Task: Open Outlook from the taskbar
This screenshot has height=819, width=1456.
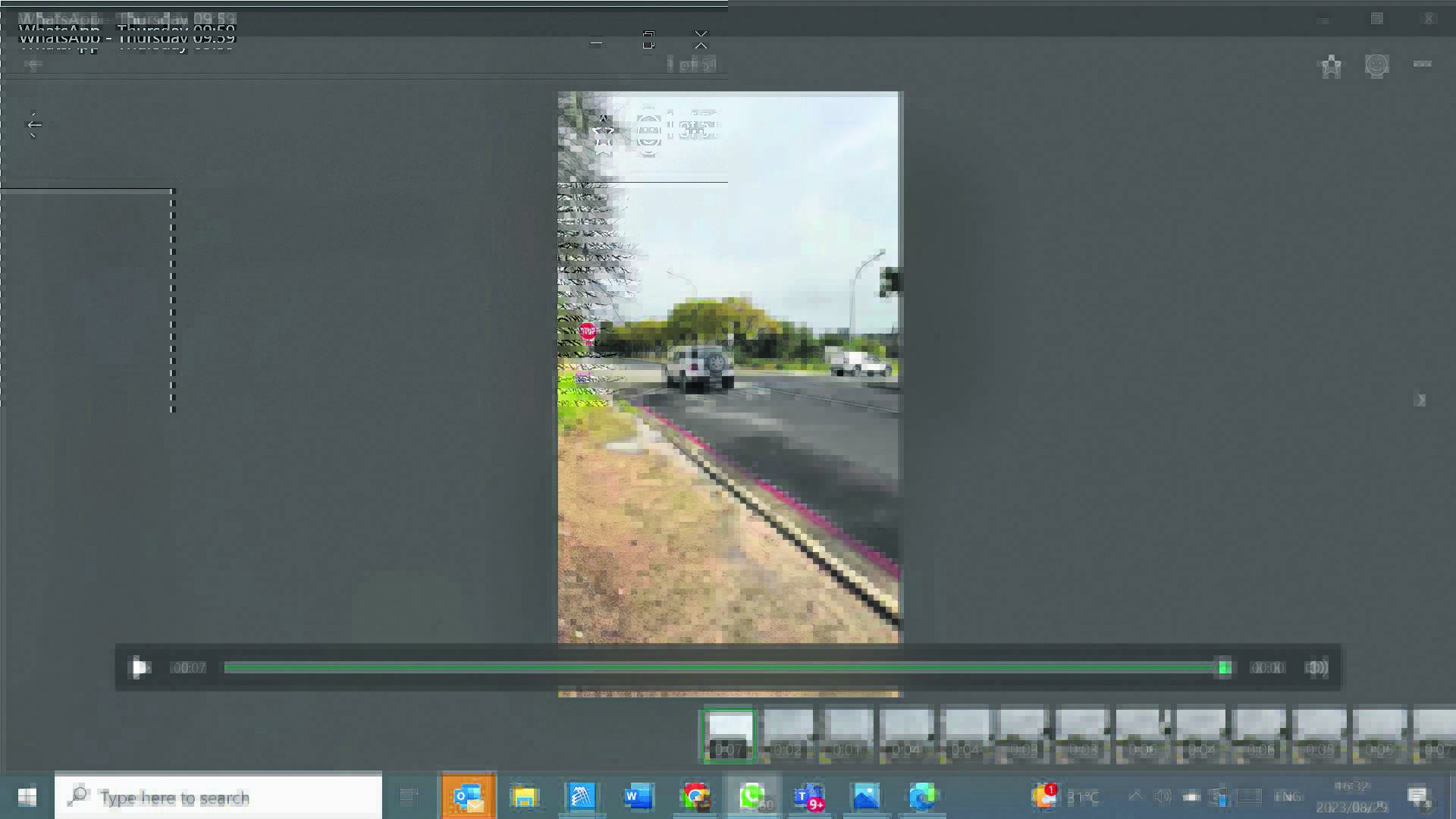Action: pos(468,796)
